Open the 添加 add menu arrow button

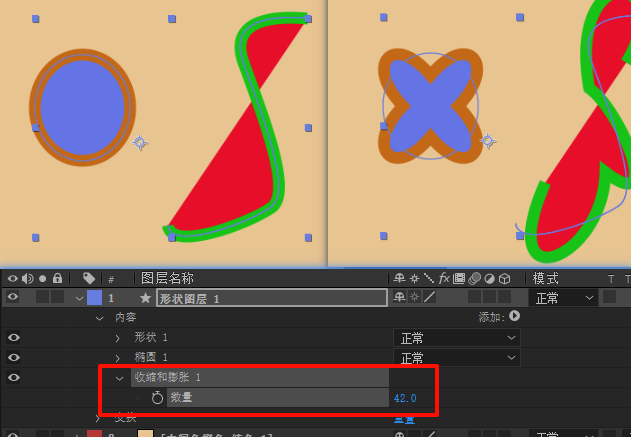pos(514,316)
